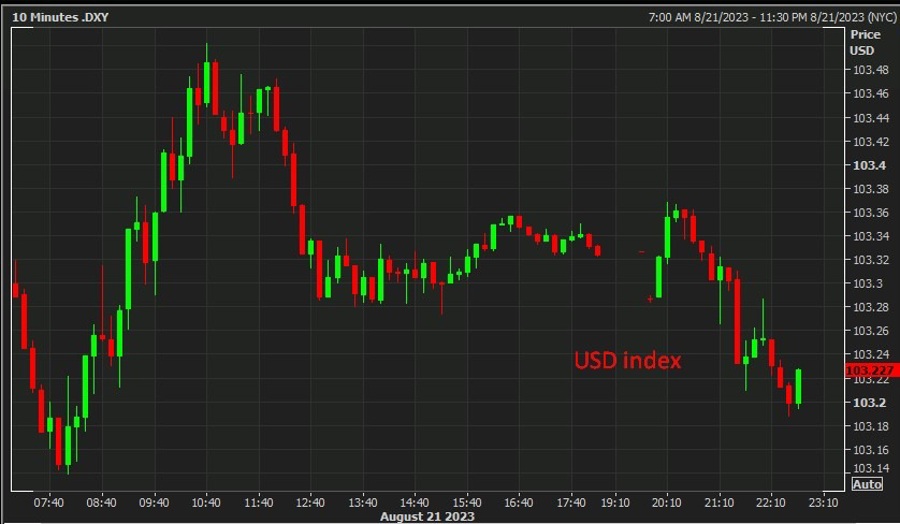Viewport: 900px width, 524px height.
Task: Click the 103.28 price axis label
Action: tap(870, 307)
